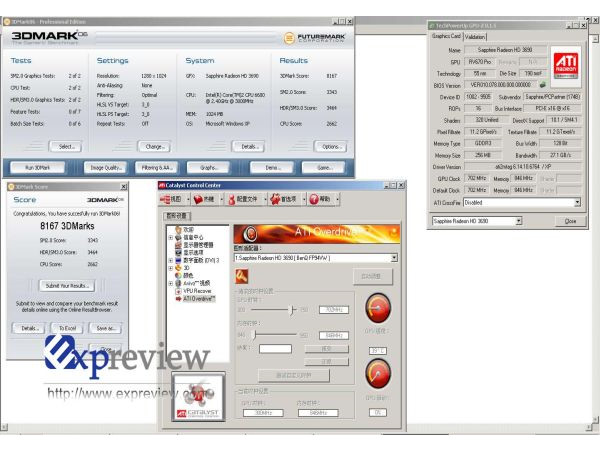Click Details under the System column
This screenshot has height=450, width=600.
click(x=248, y=147)
